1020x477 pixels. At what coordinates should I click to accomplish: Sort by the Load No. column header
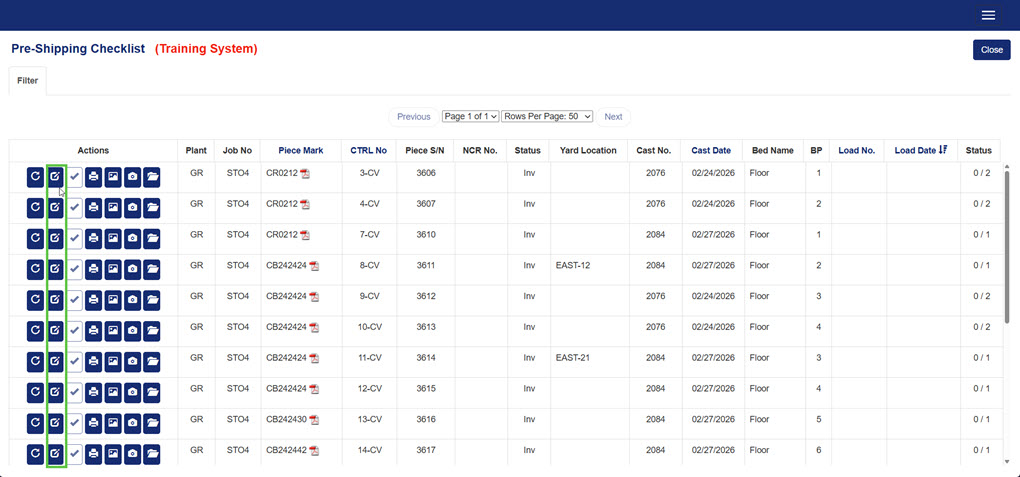857,150
